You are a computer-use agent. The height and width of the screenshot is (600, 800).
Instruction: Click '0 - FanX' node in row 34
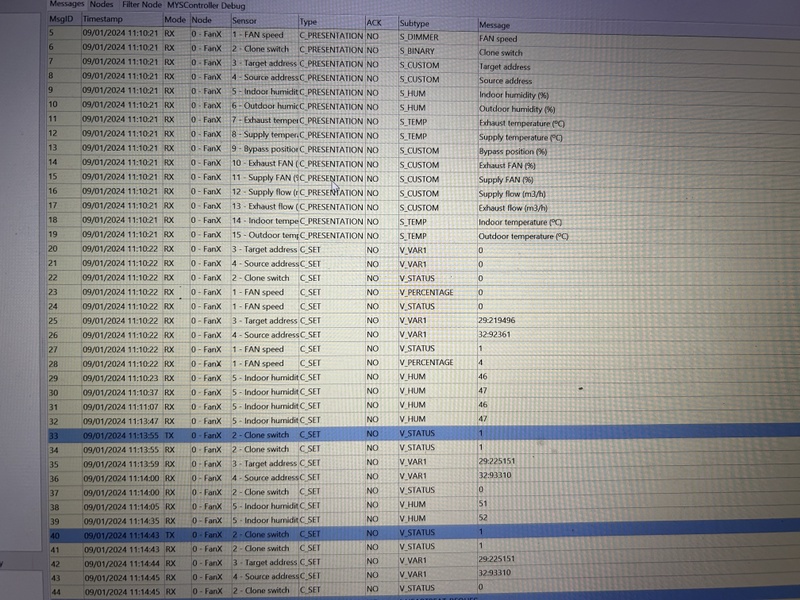point(207,449)
